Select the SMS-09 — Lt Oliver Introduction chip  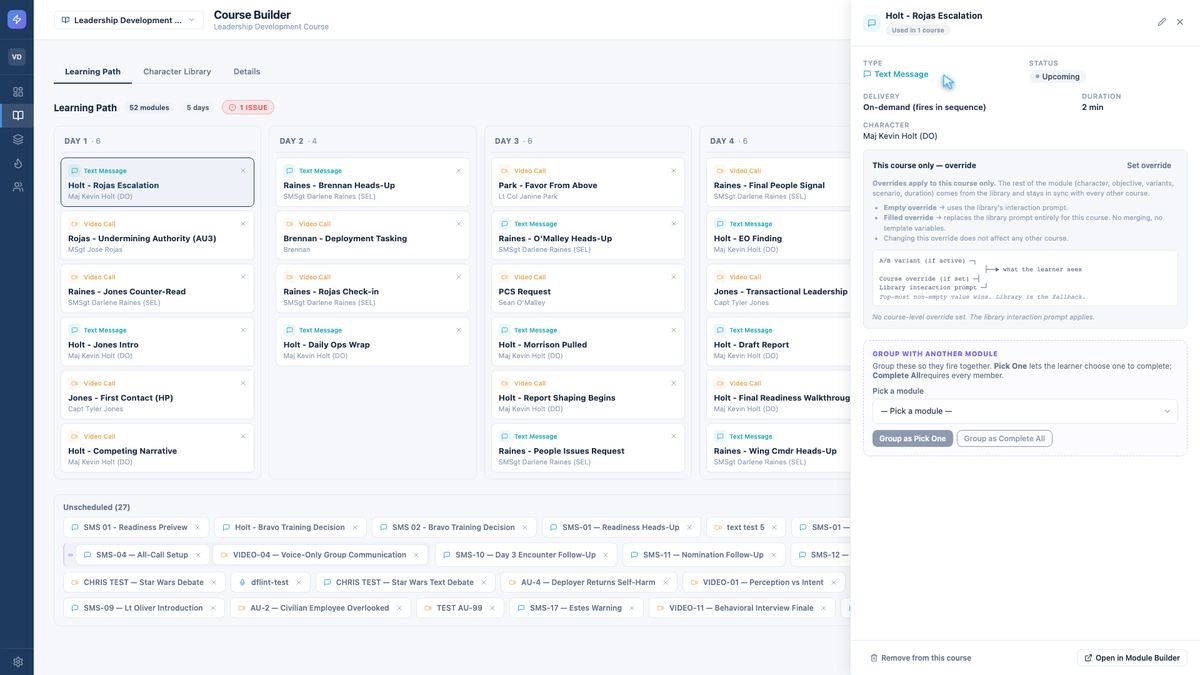(142, 608)
